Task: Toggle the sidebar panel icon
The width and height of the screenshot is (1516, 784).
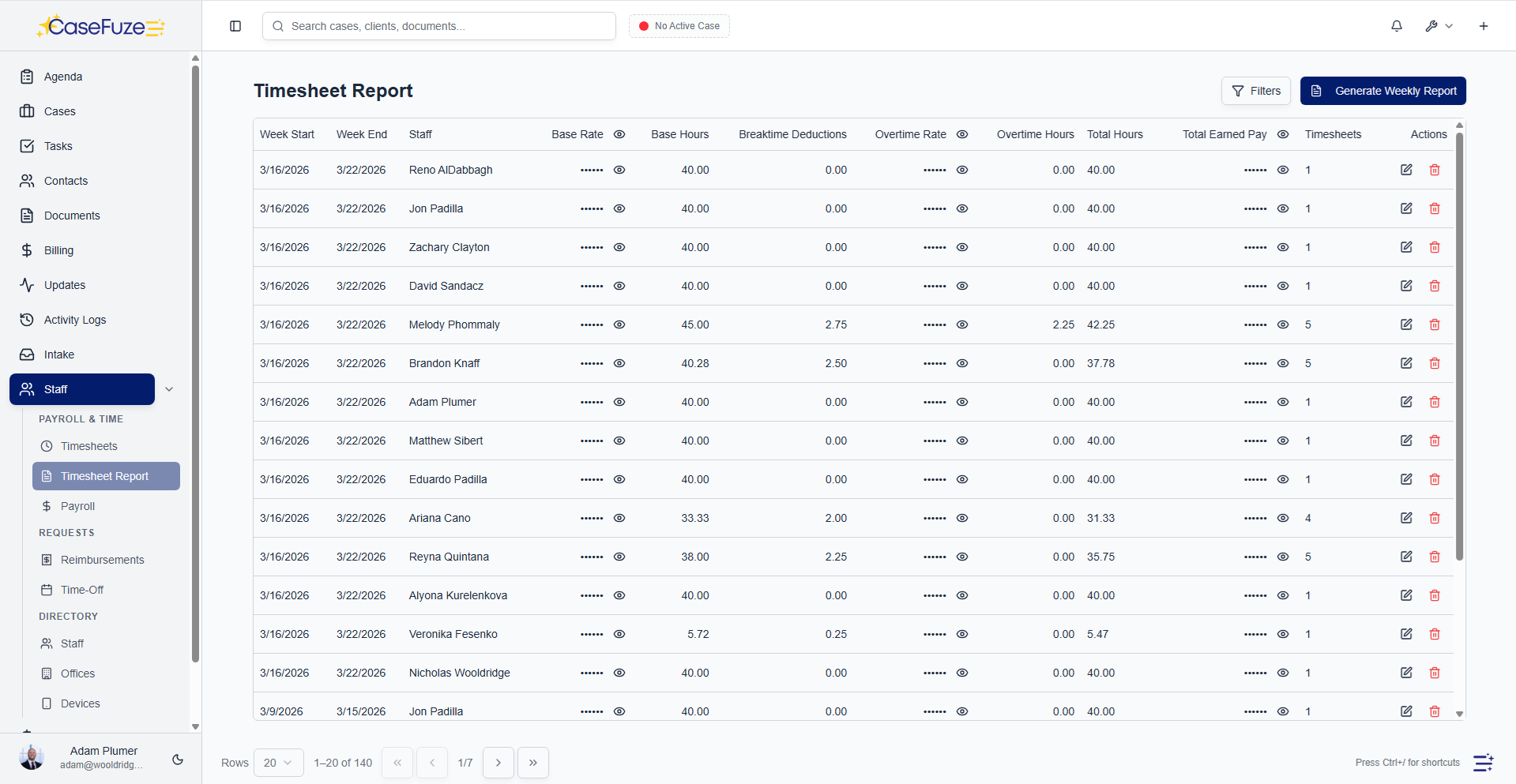Action: (x=235, y=26)
